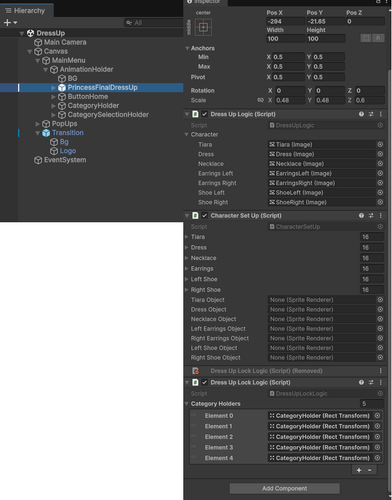Open the anchor presets box
Screen dimensions: 392x500
point(203,27)
